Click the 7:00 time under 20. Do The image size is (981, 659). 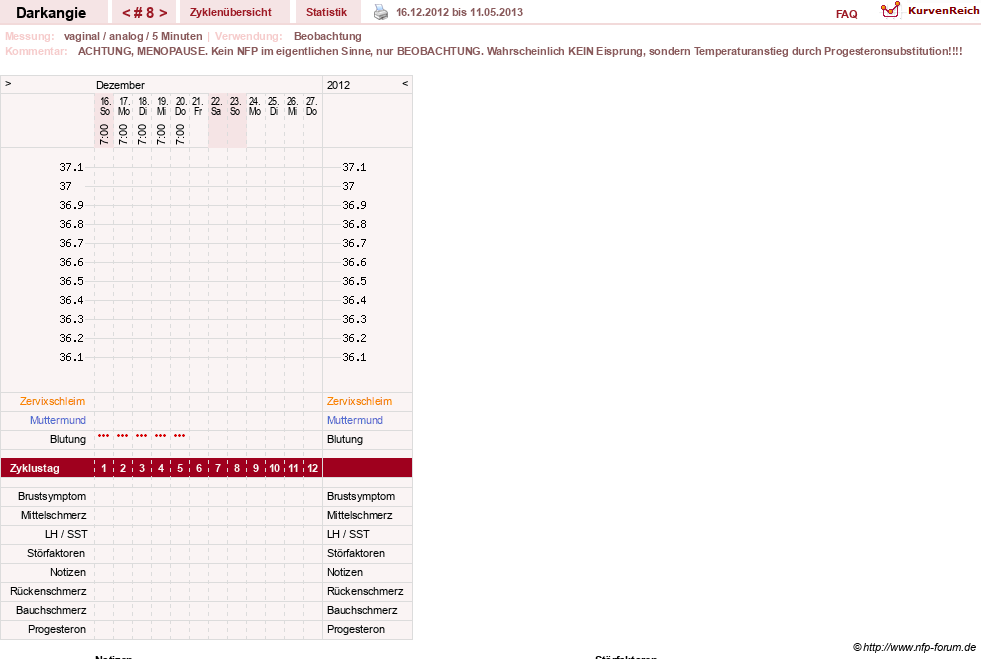coord(180,134)
